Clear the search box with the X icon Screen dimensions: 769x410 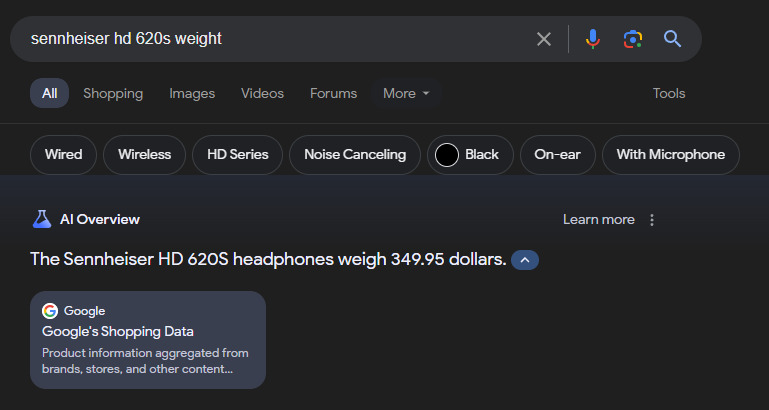pos(544,39)
